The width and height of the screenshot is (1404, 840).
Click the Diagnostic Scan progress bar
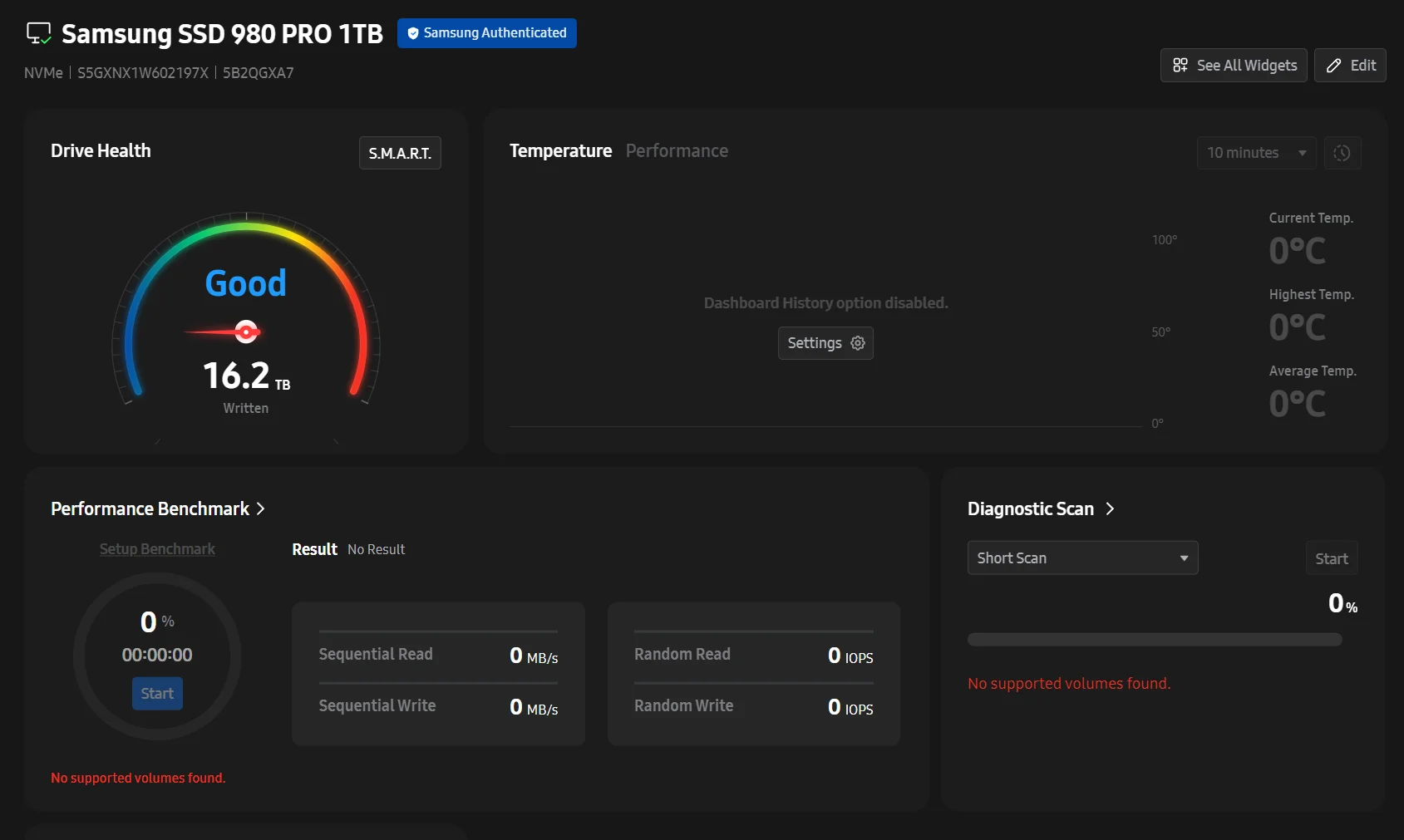click(1155, 640)
